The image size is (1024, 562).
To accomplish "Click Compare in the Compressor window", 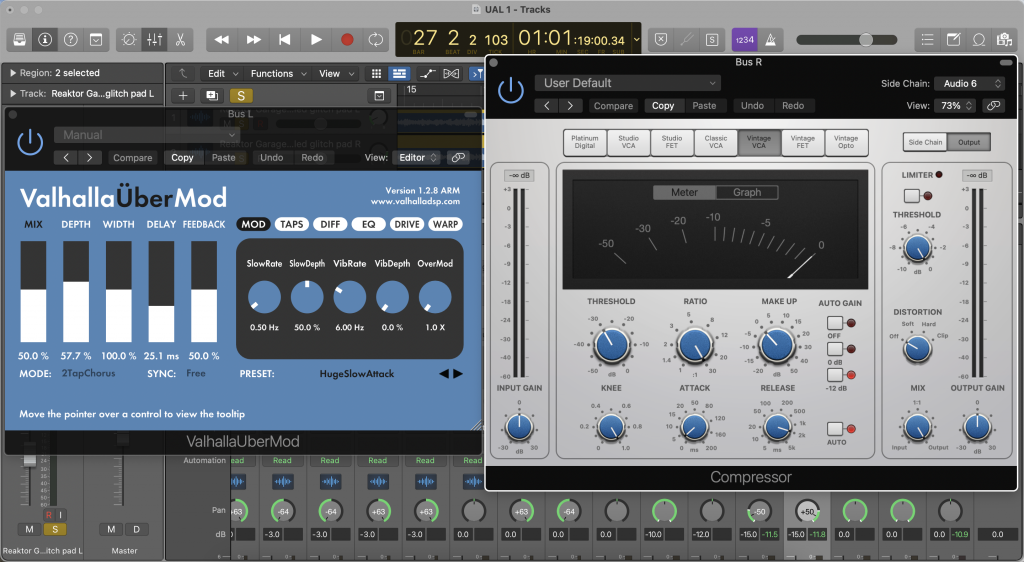I will pos(613,106).
